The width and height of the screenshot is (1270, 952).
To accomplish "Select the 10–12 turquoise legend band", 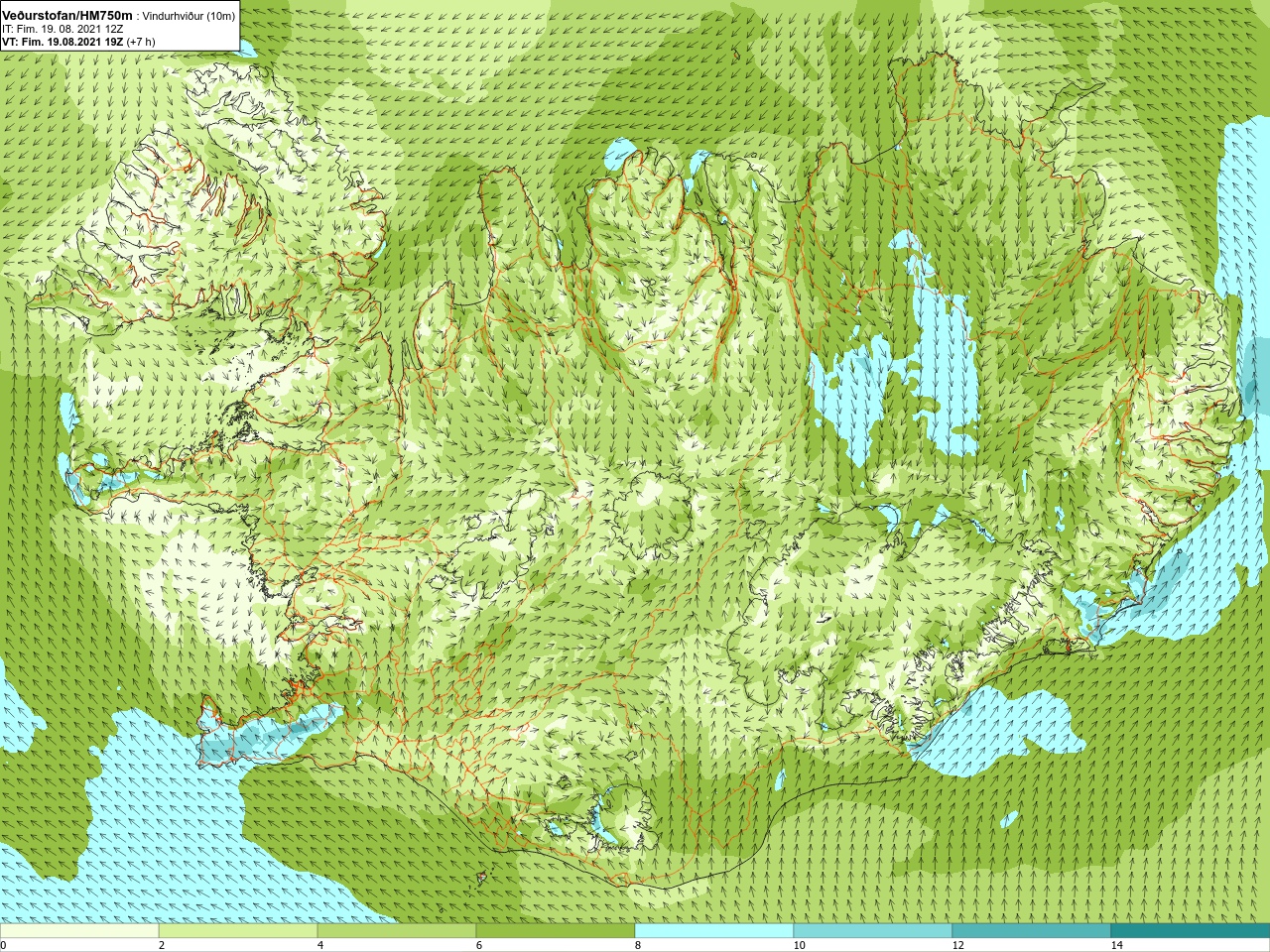I will click(873, 931).
